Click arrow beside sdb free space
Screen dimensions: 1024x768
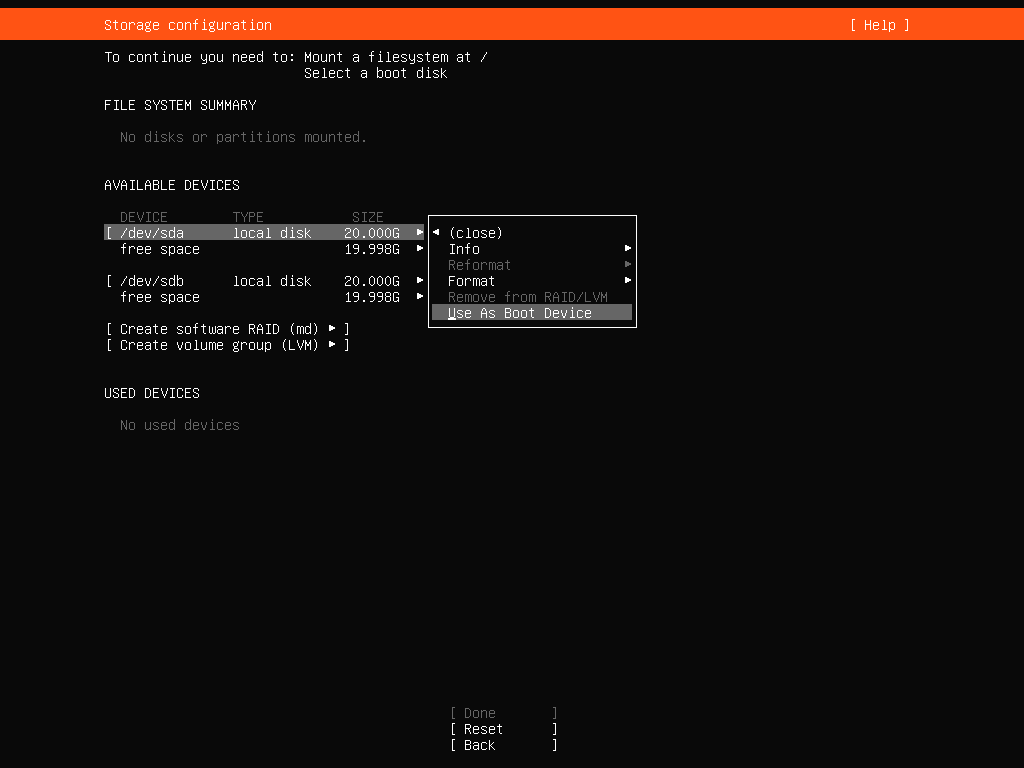pos(420,297)
